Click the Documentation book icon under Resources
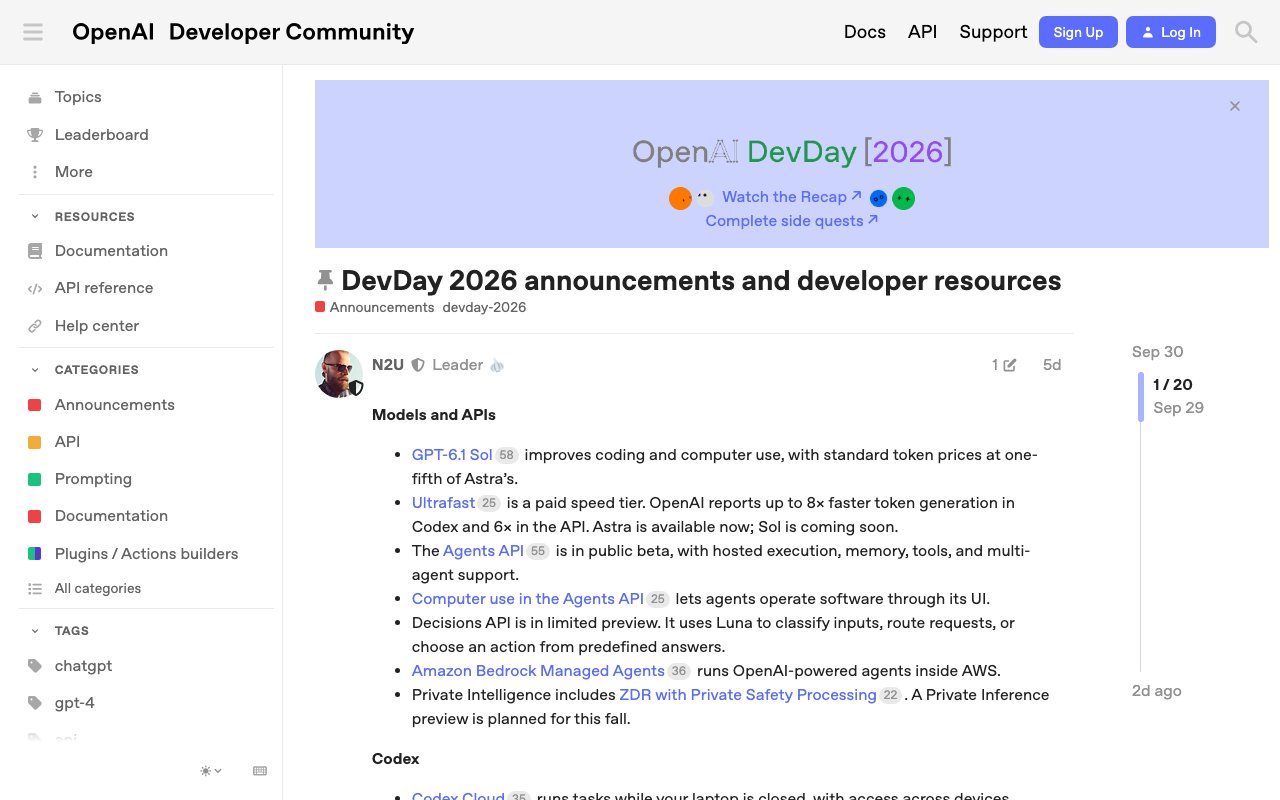Screen dimensions: 1280x800 (35, 251)
